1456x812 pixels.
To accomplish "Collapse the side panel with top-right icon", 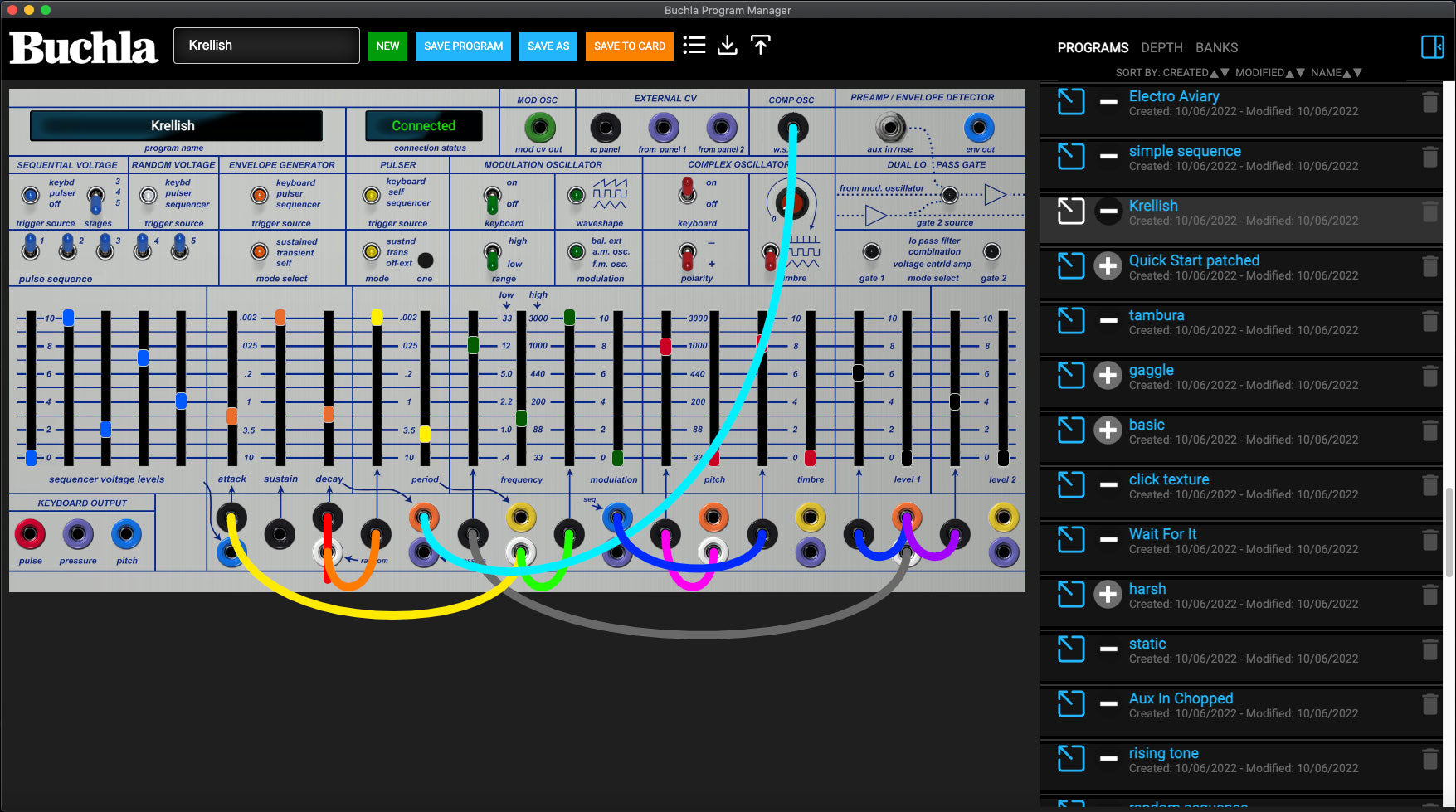I will click(x=1432, y=47).
